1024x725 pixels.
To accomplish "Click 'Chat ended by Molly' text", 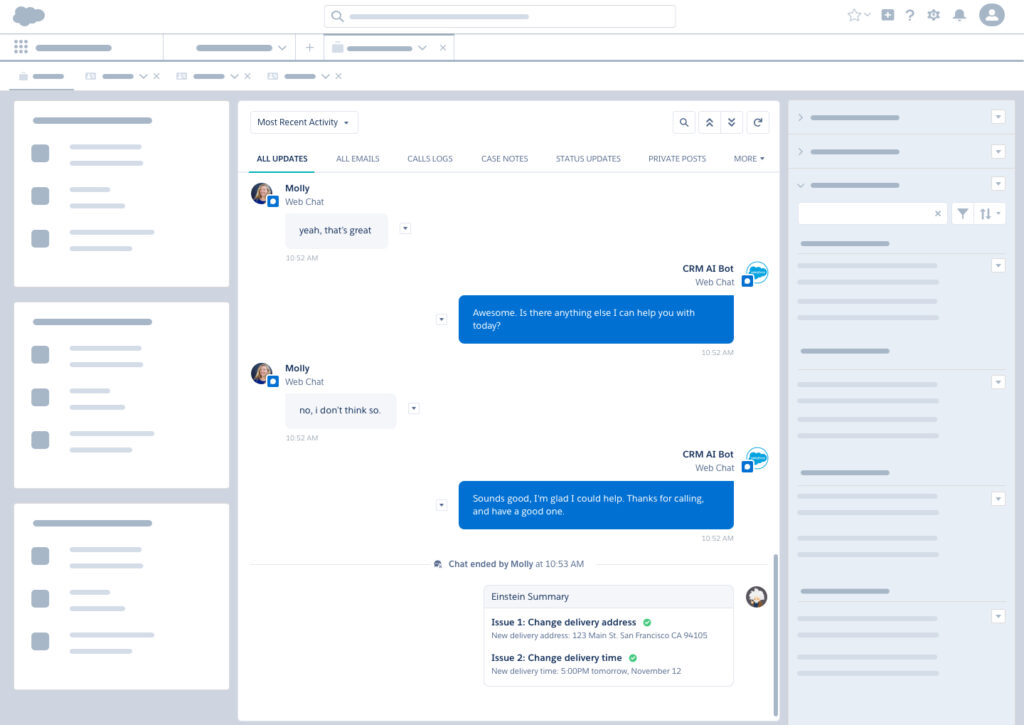I will tap(490, 564).
